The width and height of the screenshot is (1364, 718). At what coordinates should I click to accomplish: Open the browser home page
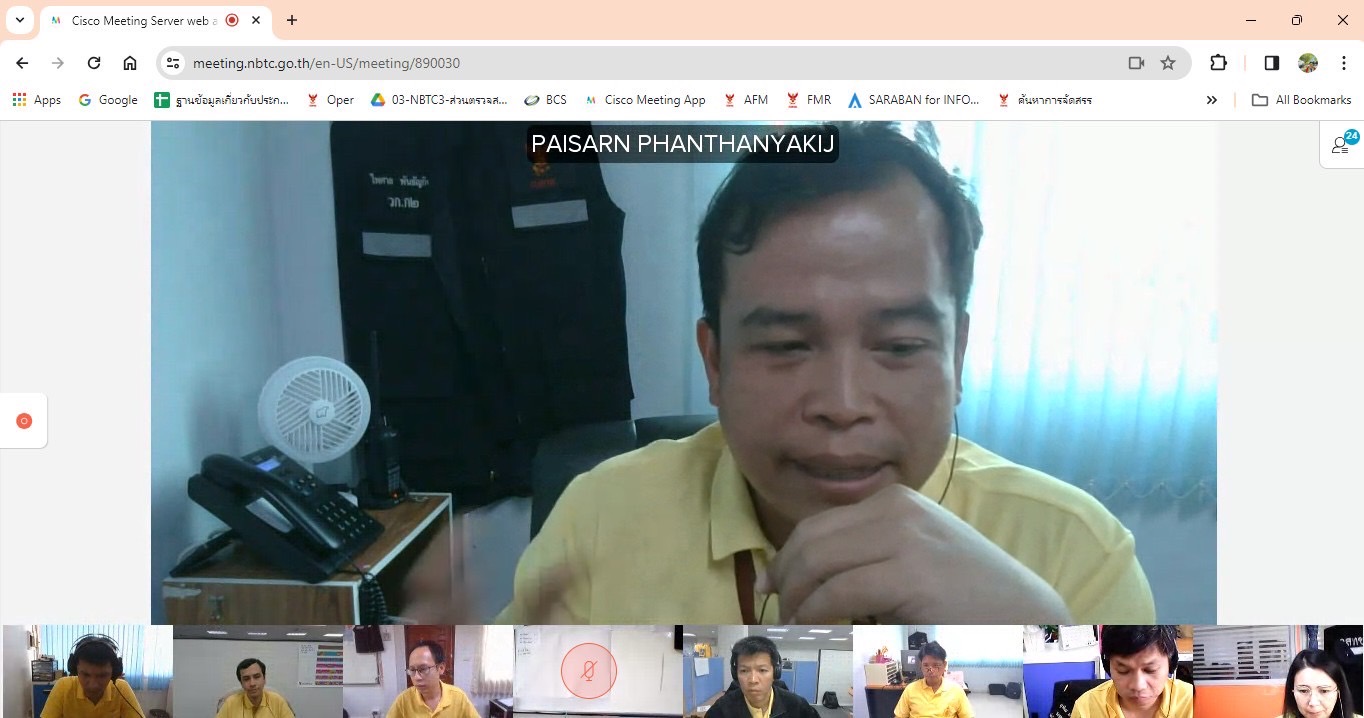(130, 63)
